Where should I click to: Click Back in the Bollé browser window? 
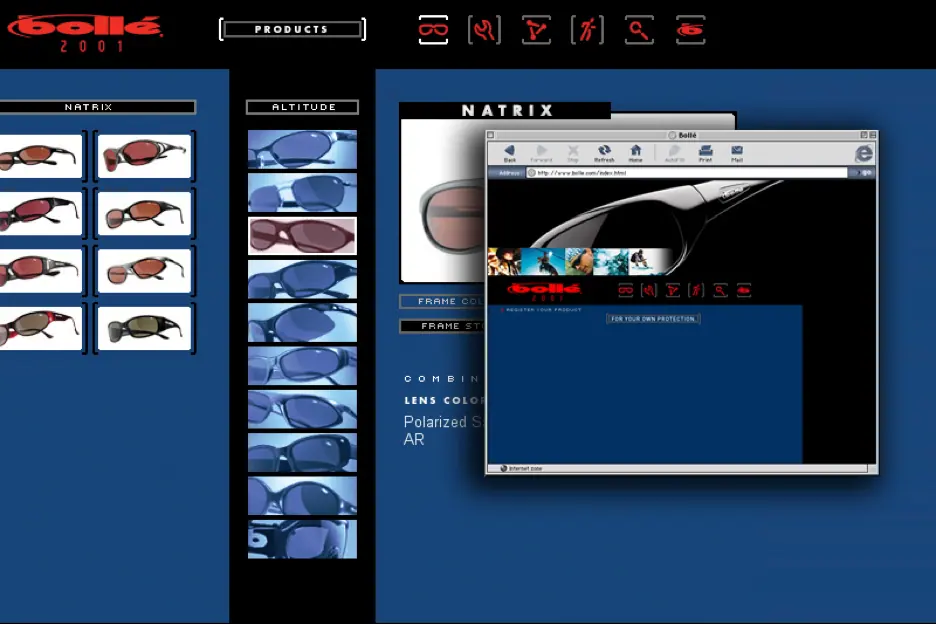coord(510,153)
